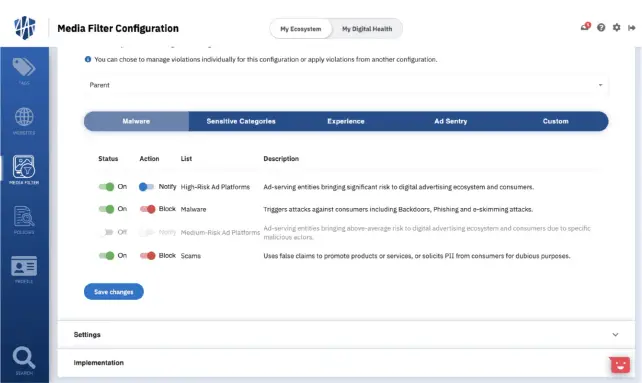This screenshot has height=383, width=642.
Task: Click the Action column header
Action: click(x=149, y=159)
